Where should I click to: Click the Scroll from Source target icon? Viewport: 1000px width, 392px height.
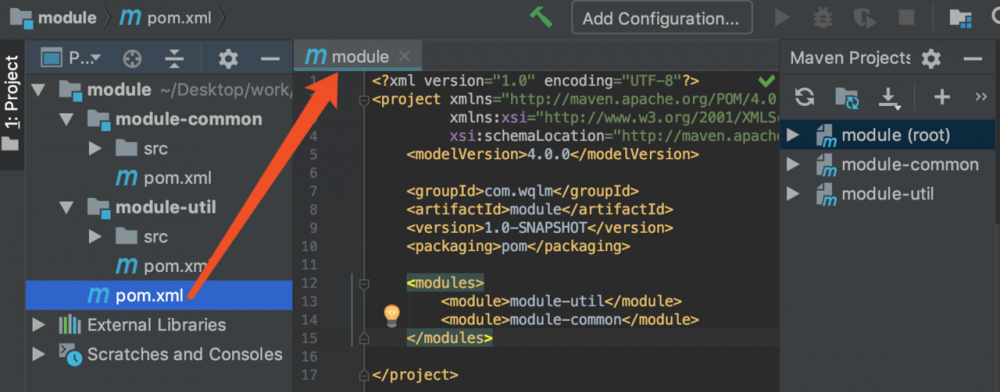click(x=132, y=59)
